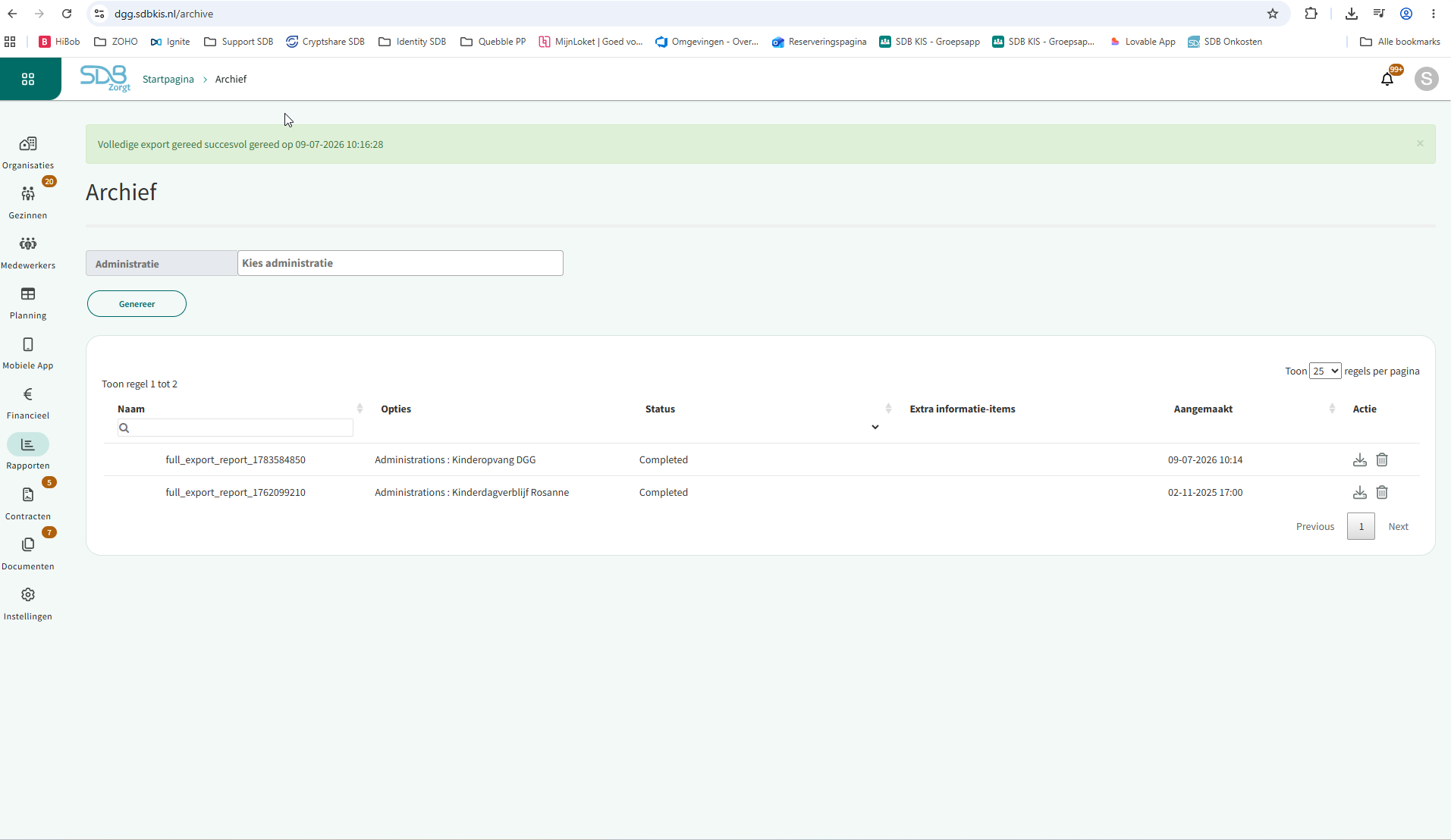Open the Omgevingen - Over... bookmark
1451x840 pixels.
(707, 42)
